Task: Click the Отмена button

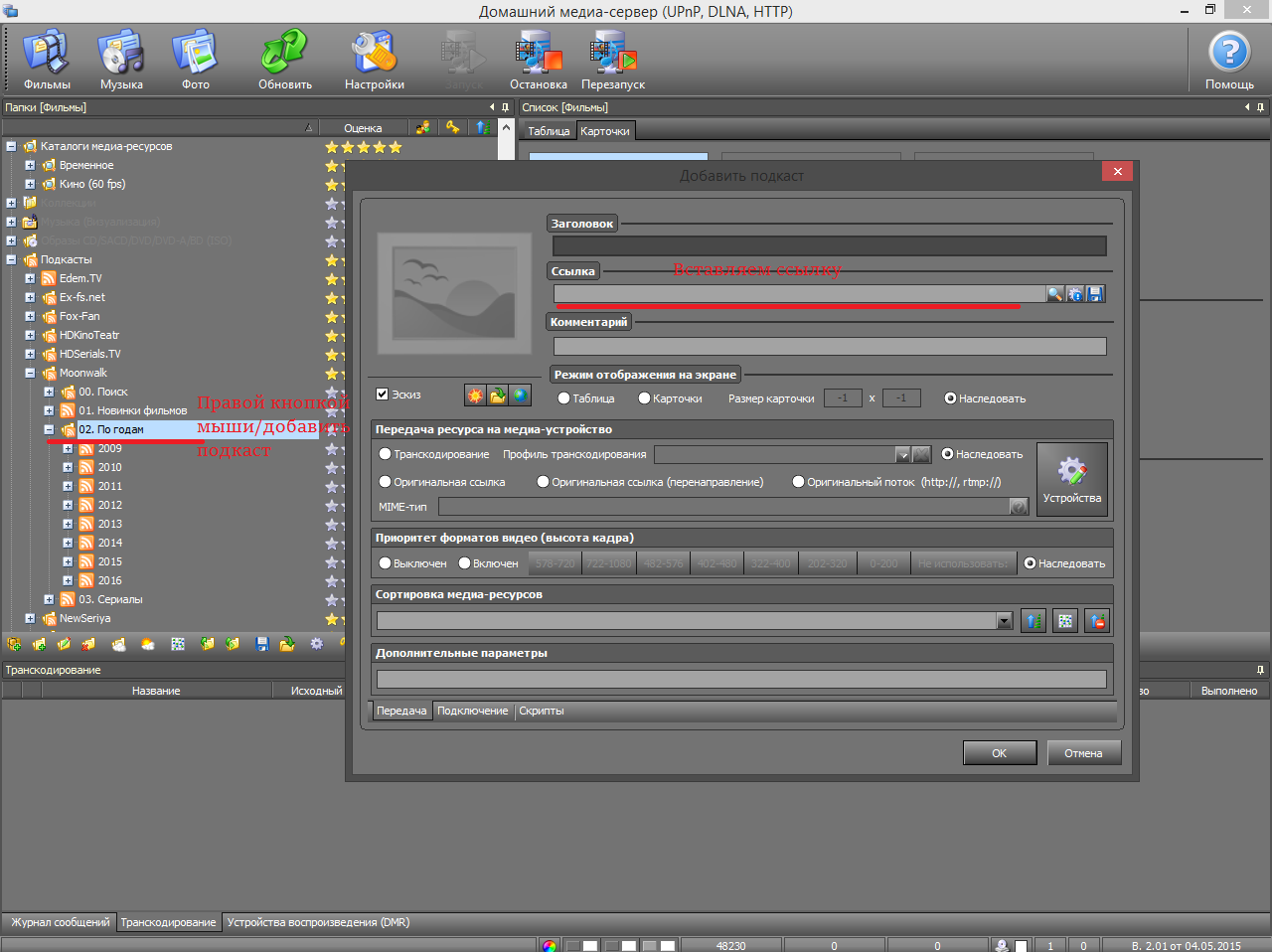Action: point(1083,753)
